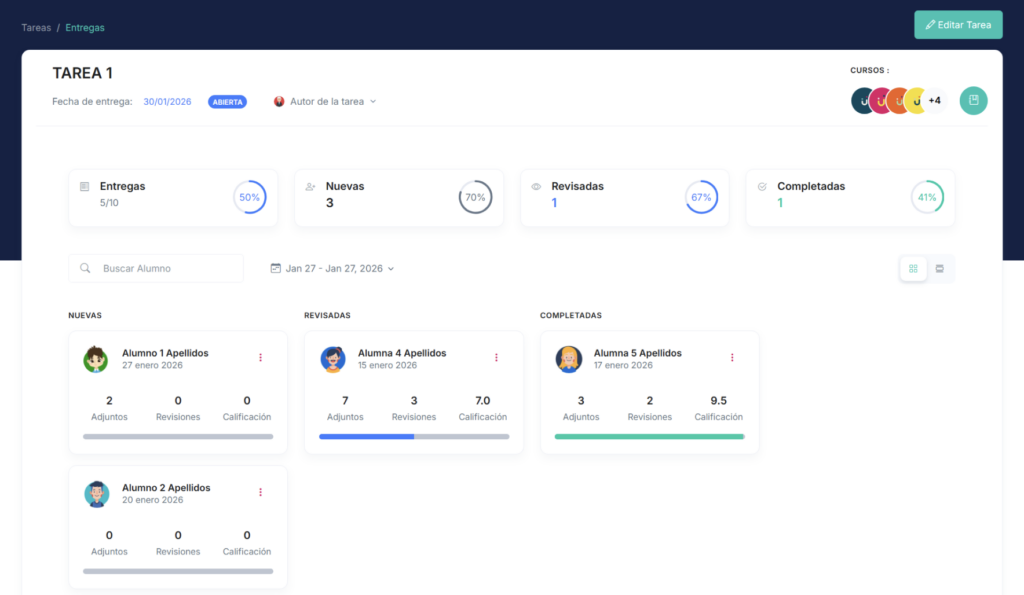
Task: Go to Tareas in the breadcrumb
Action: pyautogui.click(x=36, y=28)
